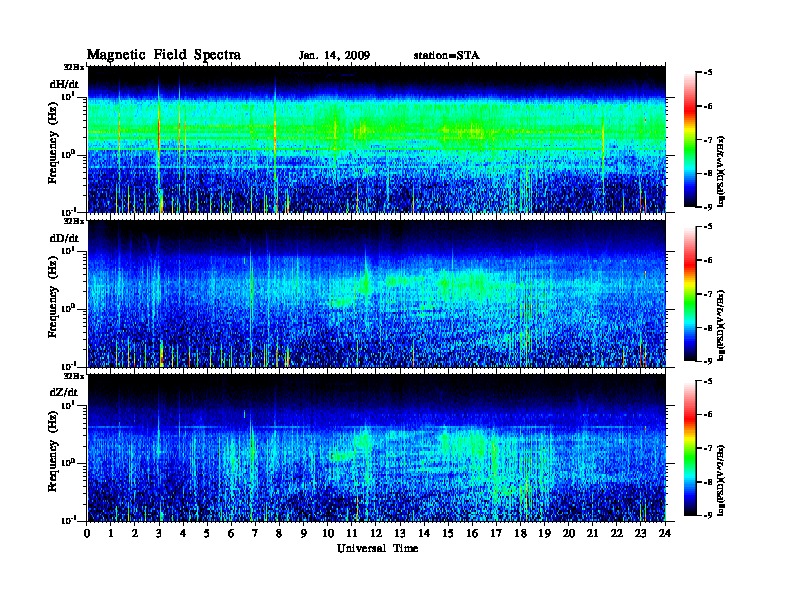Select the dH/dt panel label
The height and width of the screenshot is (612, 792).
point(64,84)
